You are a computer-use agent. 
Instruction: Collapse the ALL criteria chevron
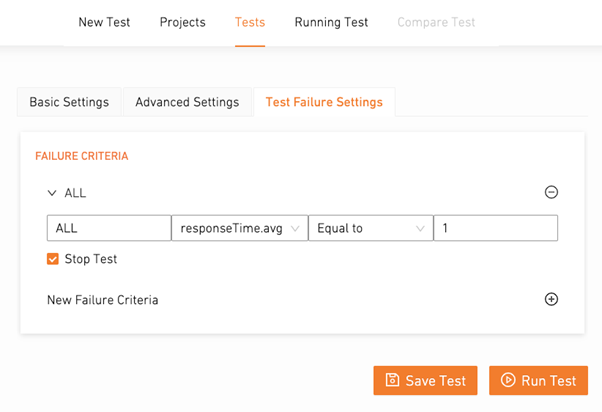(52, 193)
